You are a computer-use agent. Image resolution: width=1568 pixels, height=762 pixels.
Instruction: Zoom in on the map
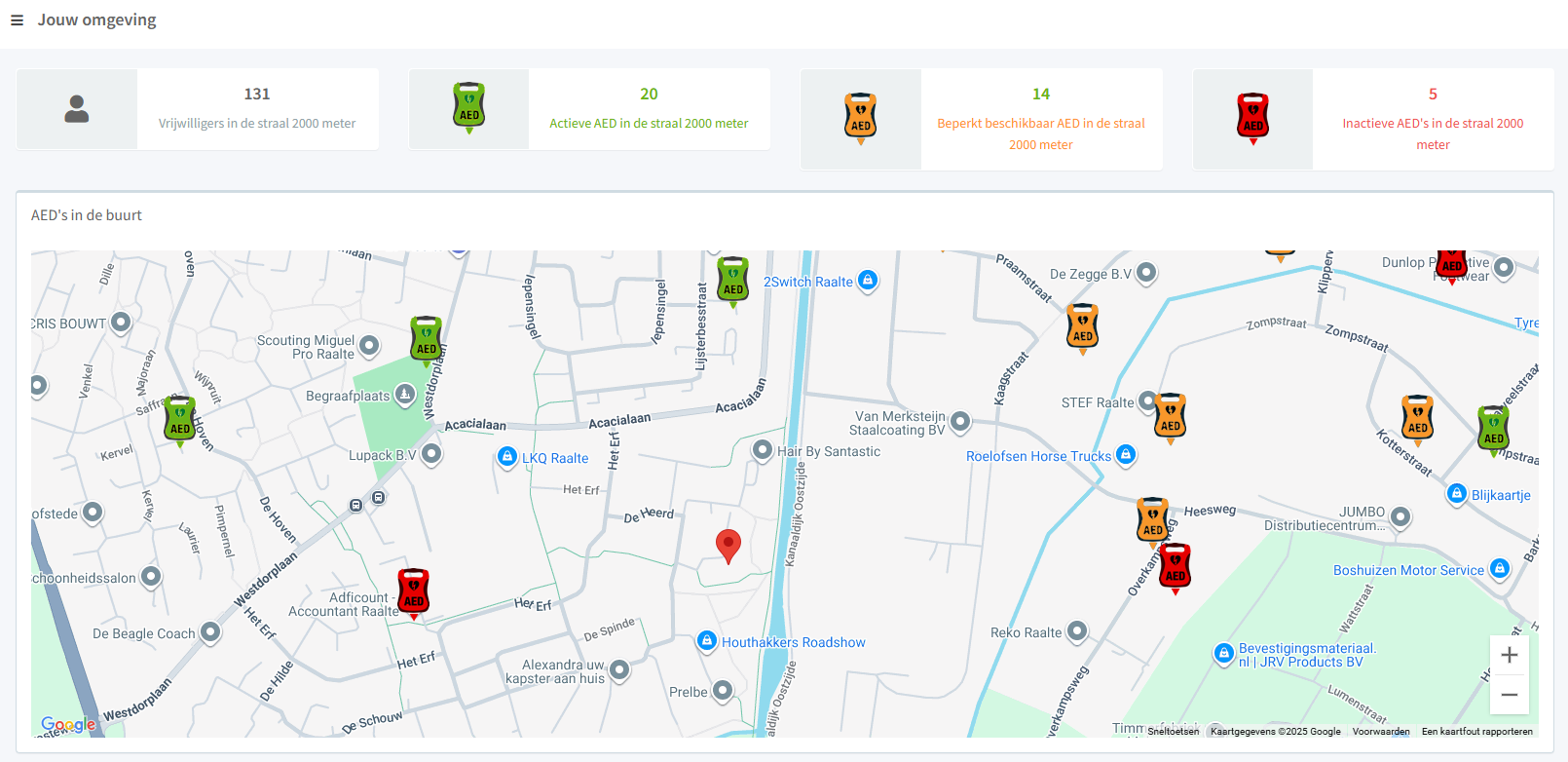pos(1509,656)
